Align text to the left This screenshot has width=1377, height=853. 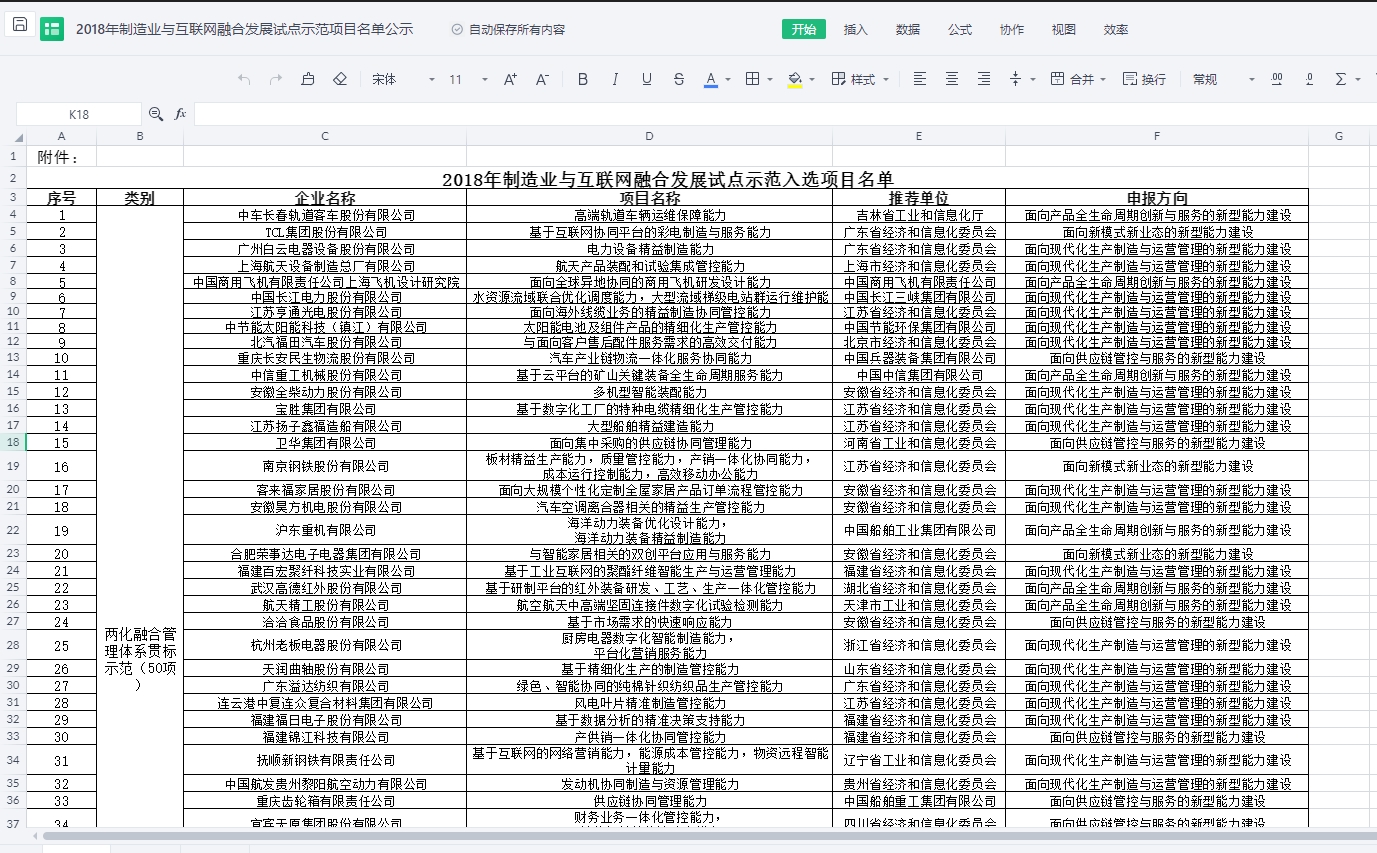coord(920,79)
